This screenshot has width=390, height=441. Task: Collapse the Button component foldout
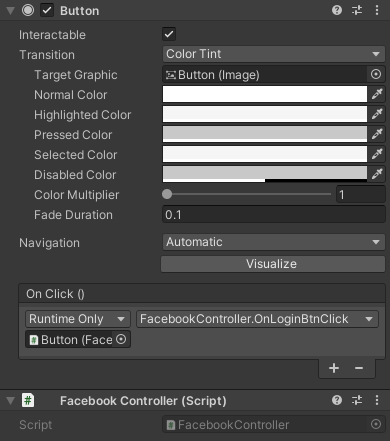tap(11, 11)
